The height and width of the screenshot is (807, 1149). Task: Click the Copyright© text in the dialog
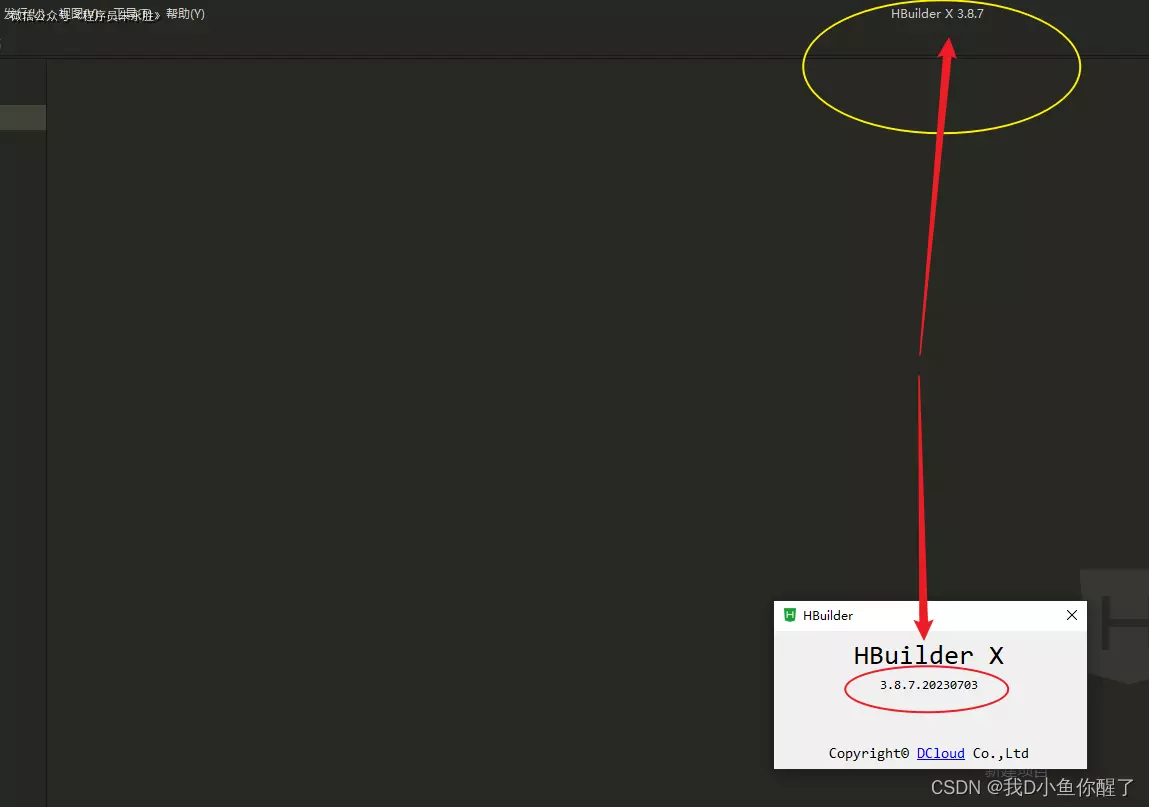pyautogui.click(x=869, y=753)
